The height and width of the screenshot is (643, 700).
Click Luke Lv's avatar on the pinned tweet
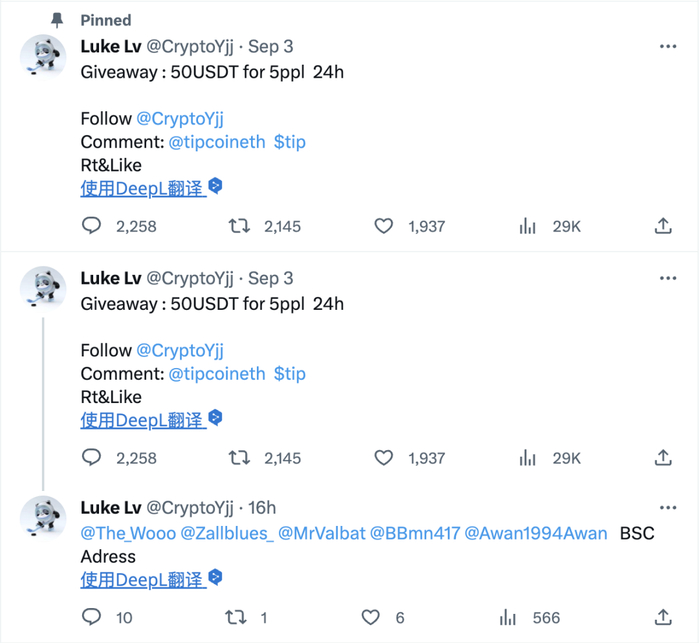pos(43,57)
